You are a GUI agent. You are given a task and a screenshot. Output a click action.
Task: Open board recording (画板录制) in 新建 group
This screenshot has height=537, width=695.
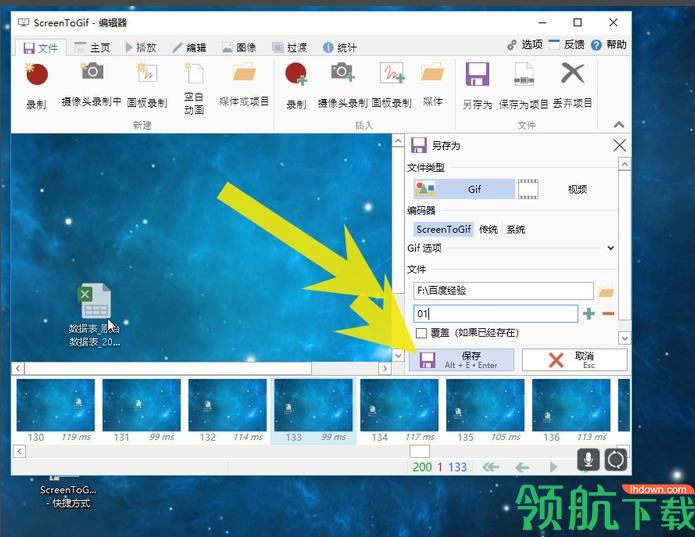click(x=147, y=86)
